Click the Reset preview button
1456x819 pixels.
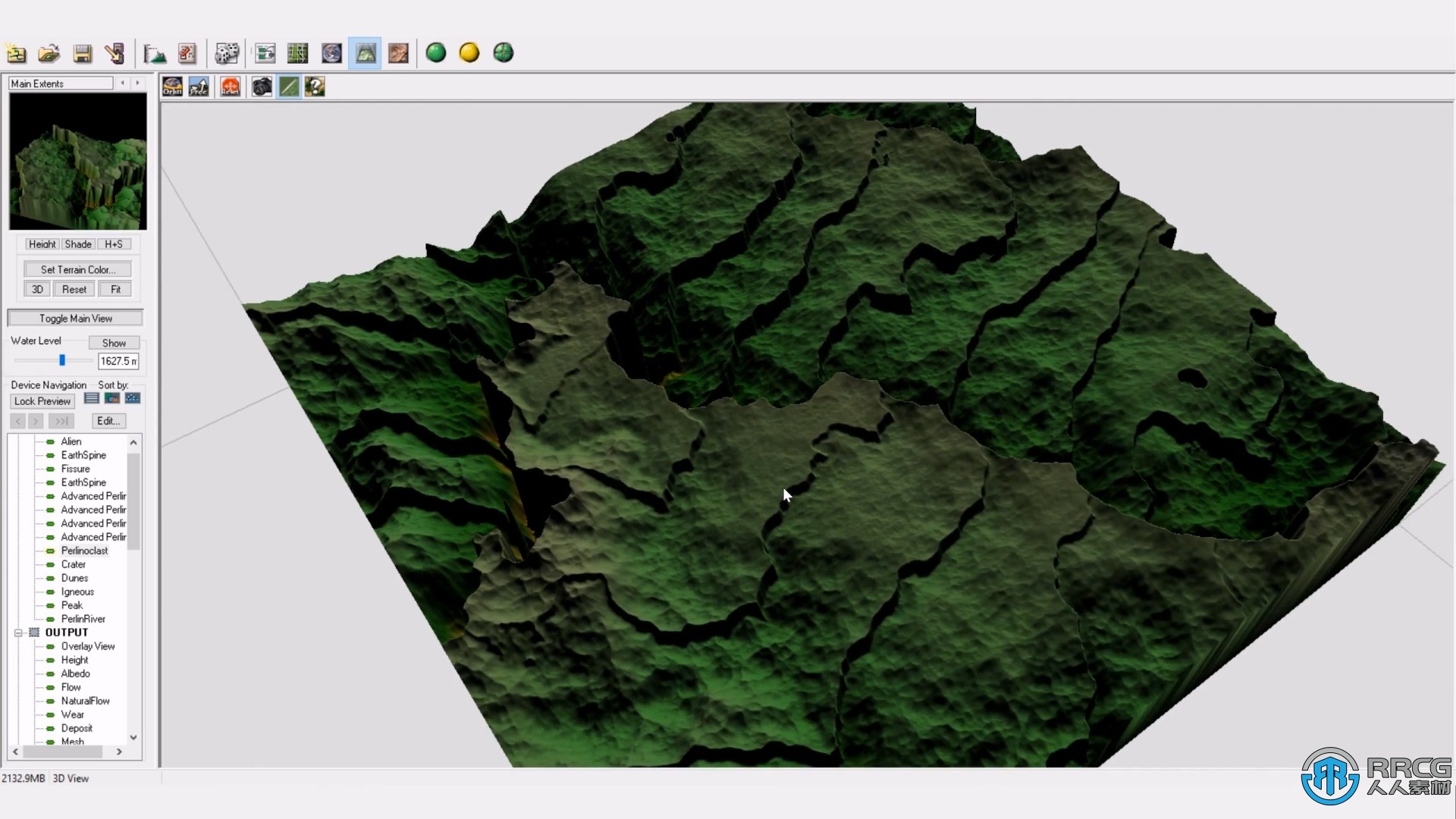click(x=74, y=289)
